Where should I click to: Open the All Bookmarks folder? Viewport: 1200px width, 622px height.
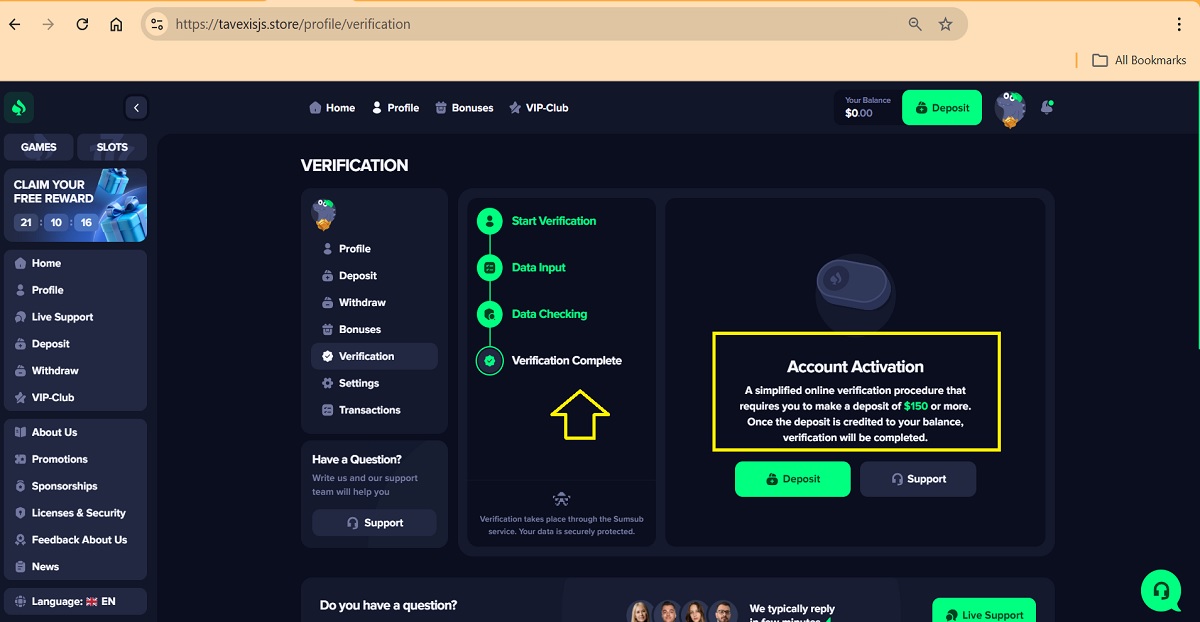pyautogui.click(x=1138, y=60)
